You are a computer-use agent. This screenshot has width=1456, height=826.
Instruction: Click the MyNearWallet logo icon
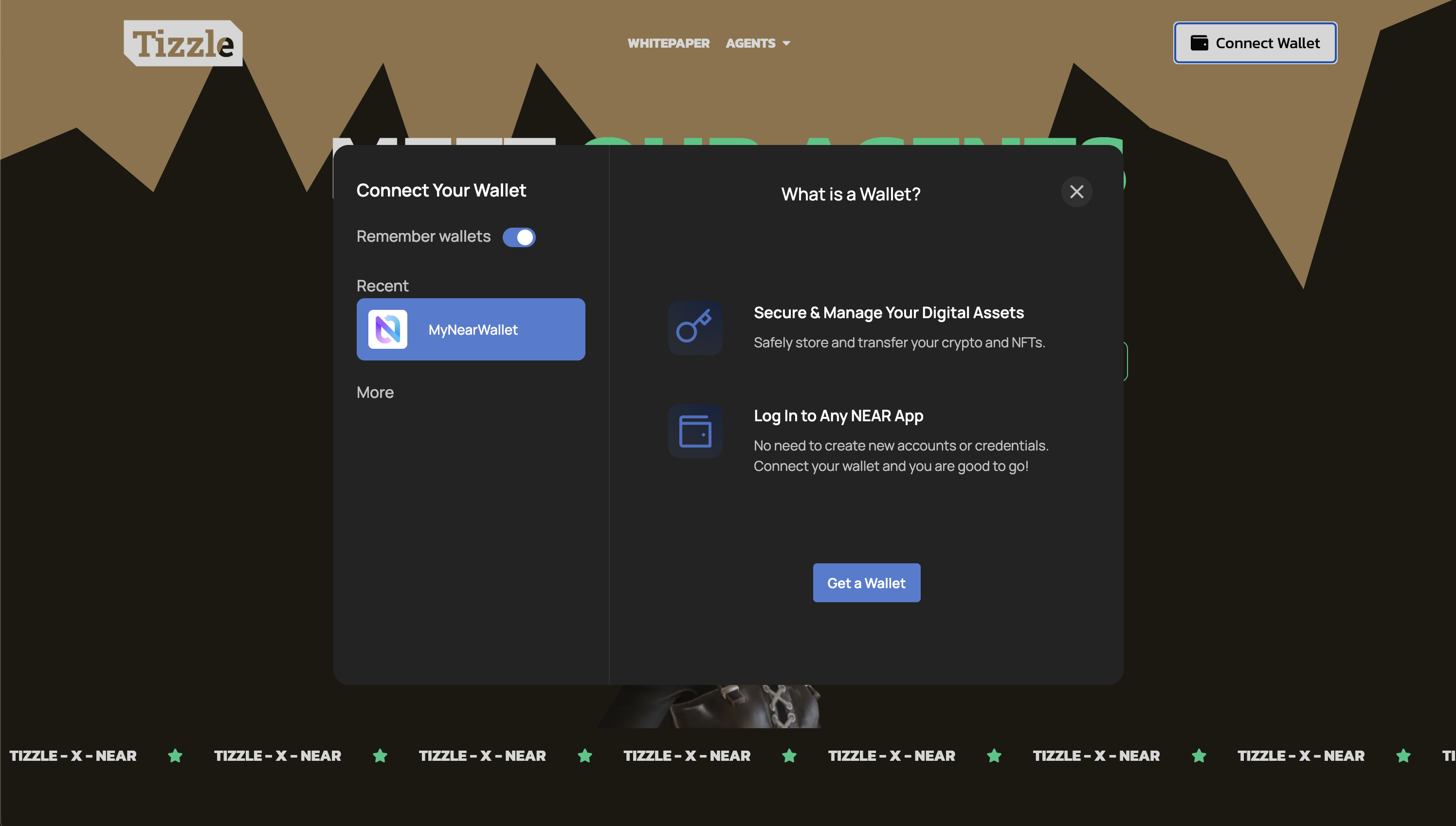point(387,329)
